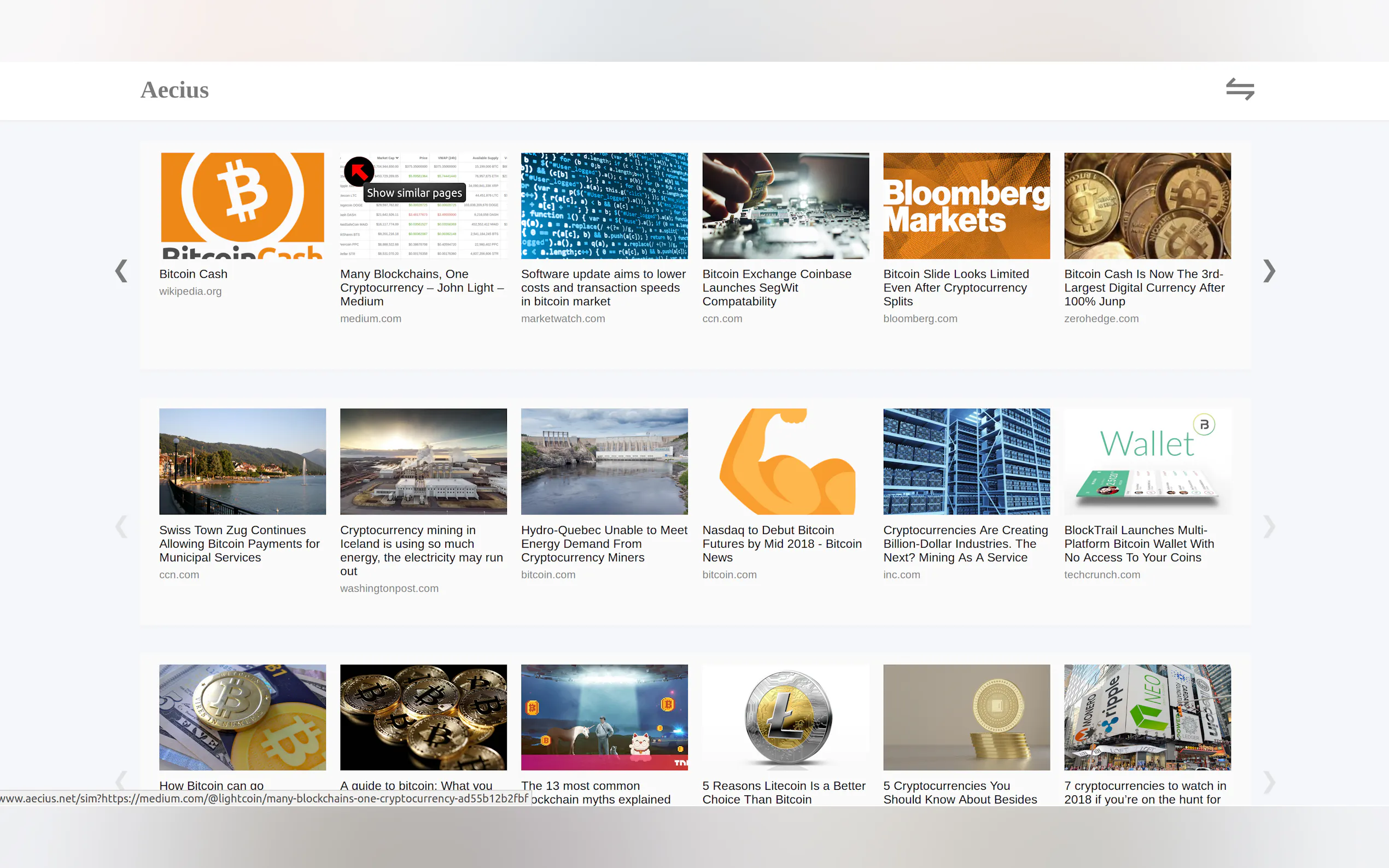Open the Iceland power plant thumbnail
The height and width of the screenshot is (868, 1389).
click(423, 461)
